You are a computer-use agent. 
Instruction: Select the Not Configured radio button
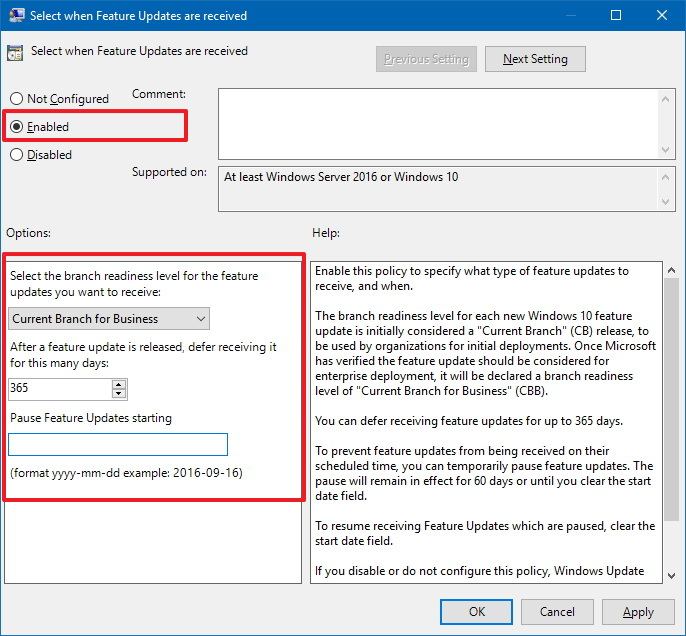(16, 99)
